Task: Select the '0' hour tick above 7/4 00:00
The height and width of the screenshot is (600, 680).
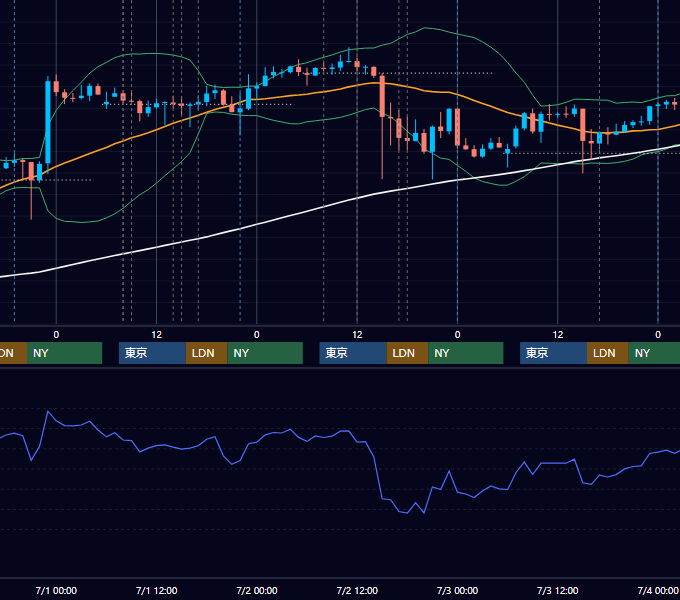Action: [658, 335]
